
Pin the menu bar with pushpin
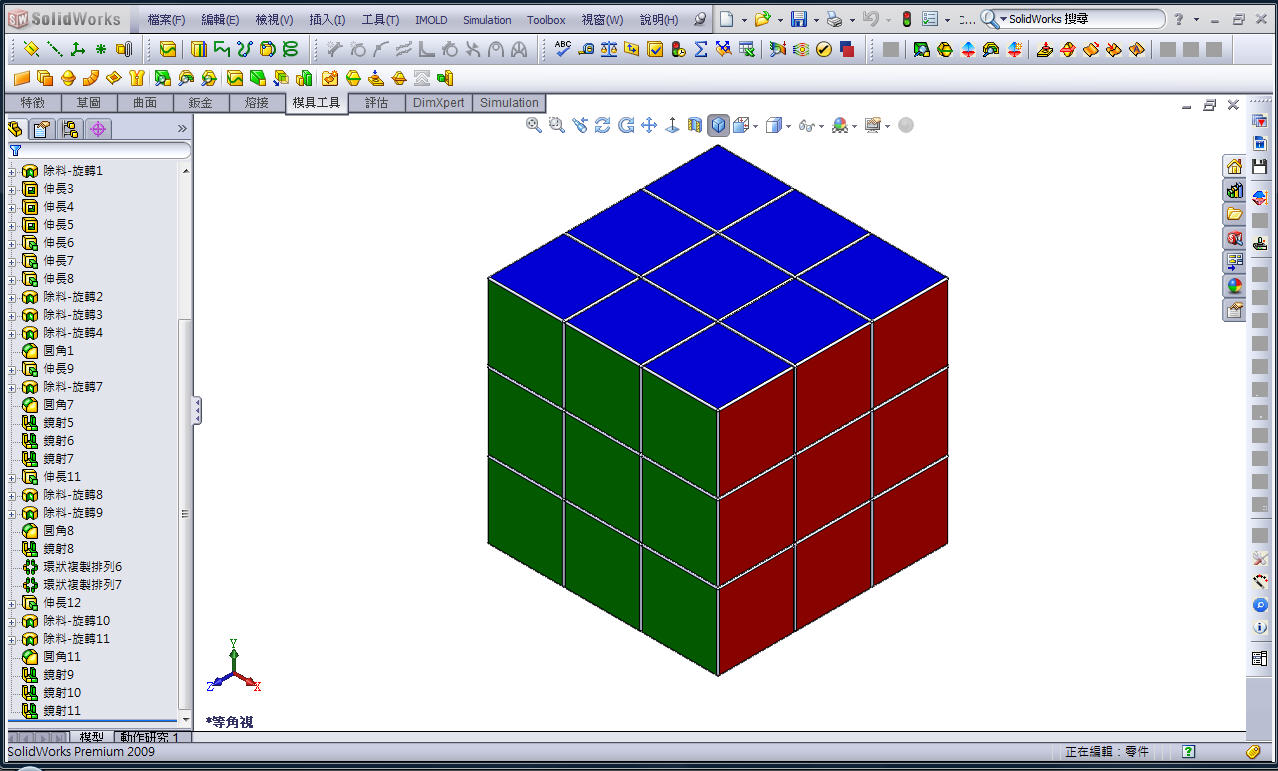click(699, 19)
